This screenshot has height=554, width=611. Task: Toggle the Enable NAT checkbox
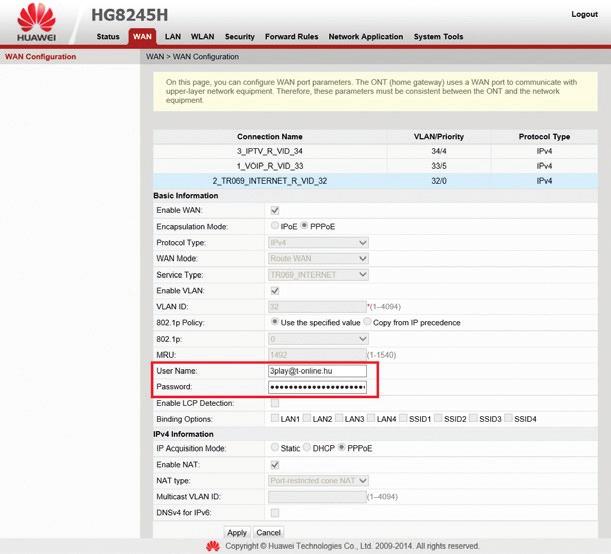275,465
